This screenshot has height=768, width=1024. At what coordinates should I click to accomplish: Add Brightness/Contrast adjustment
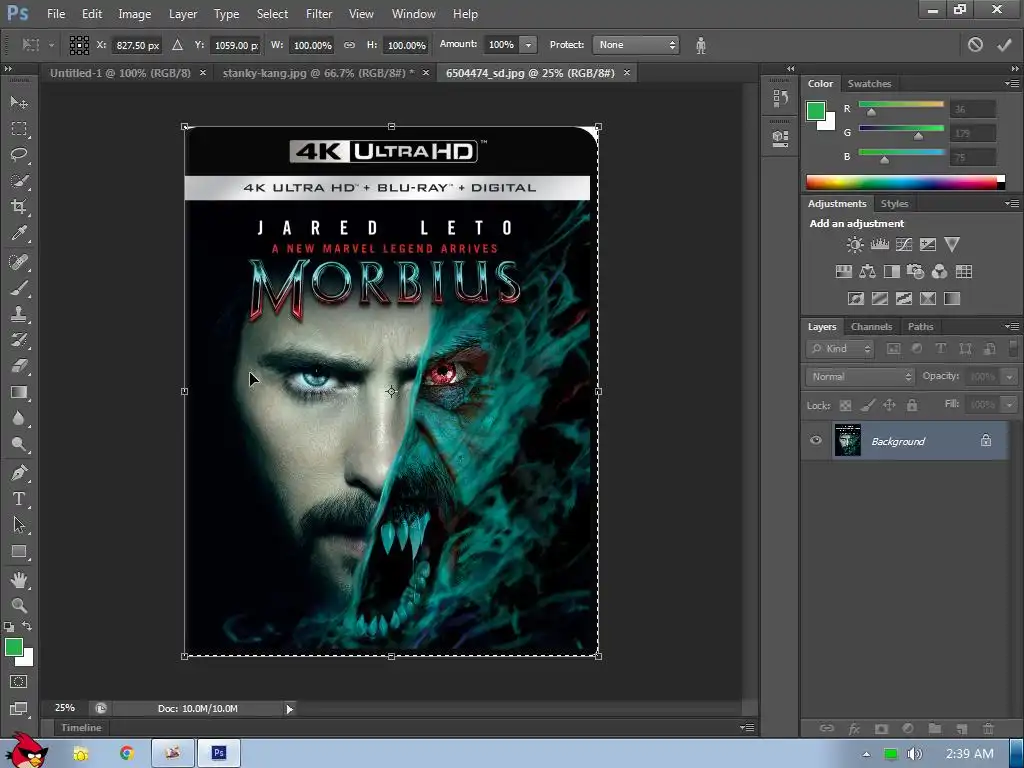coord(855,245)
